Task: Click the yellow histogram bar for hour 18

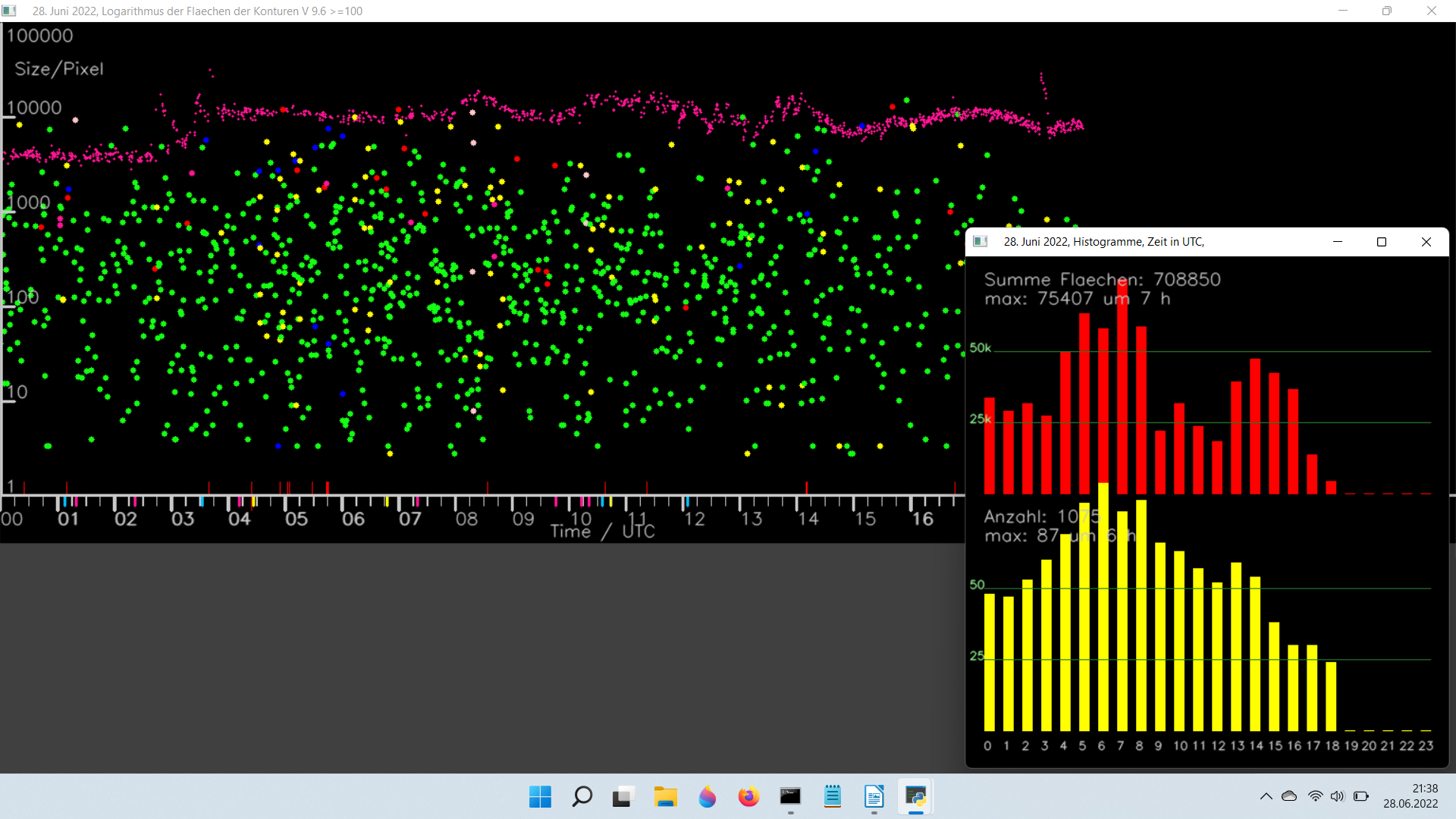Action: (1331, 696)
